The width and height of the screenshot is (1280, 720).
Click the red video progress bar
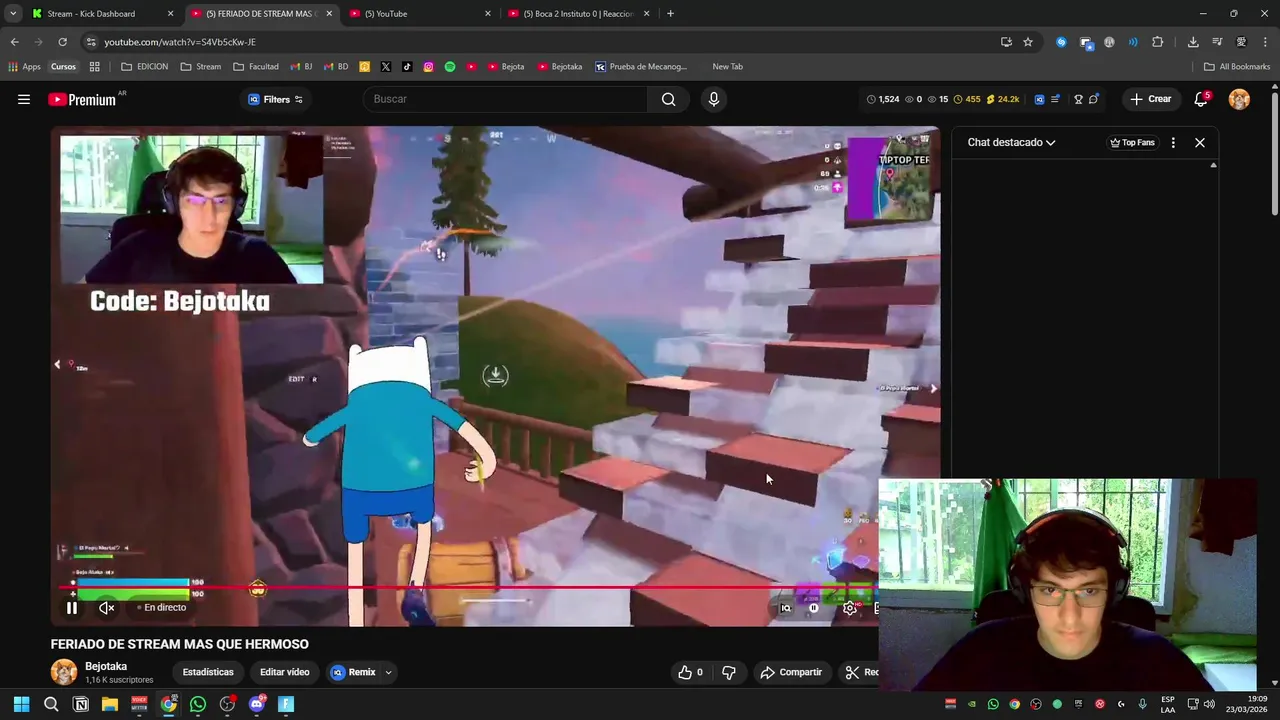[470, 588]
